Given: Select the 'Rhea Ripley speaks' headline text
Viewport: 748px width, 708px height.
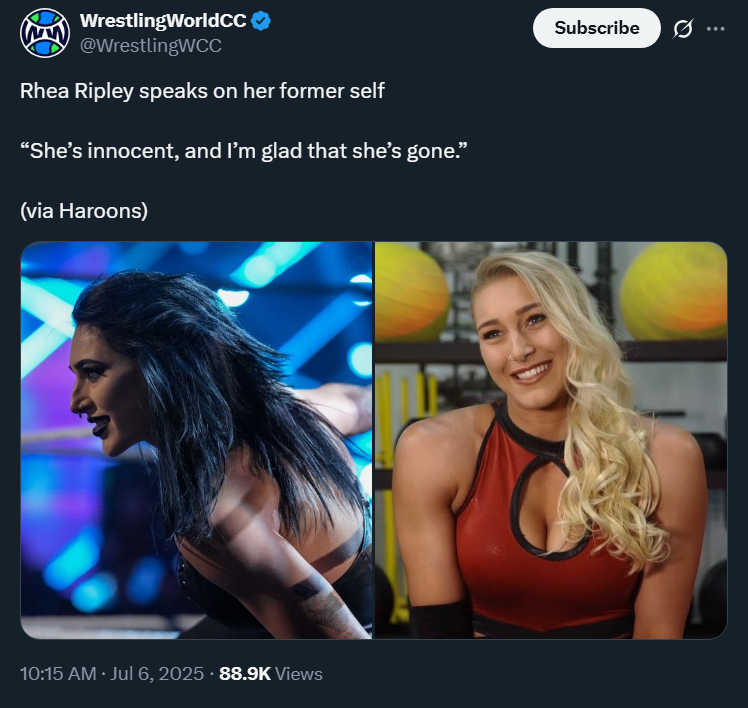Looking at the screenshot, I should click(x=202, y=91).
